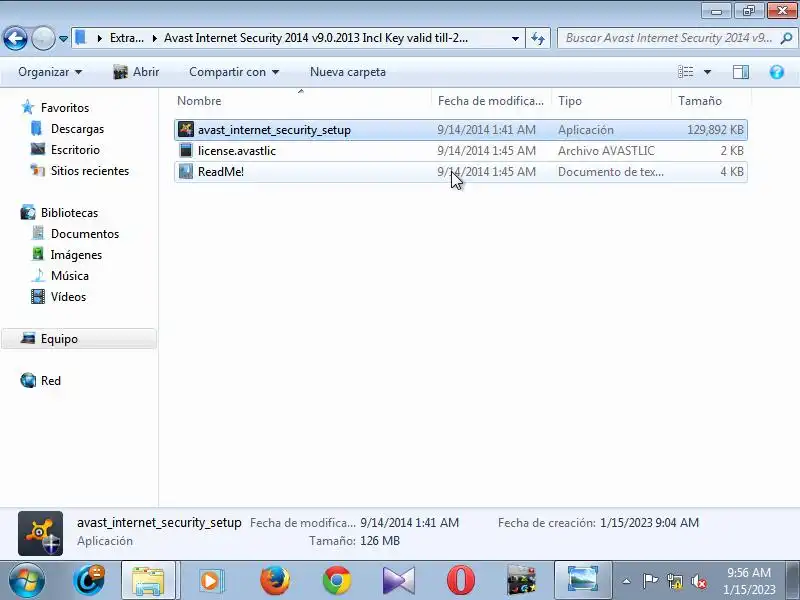Viewport: 800px width, 600px height.
Task: Click the avast icon in details pane
Action: coord(40,533)
